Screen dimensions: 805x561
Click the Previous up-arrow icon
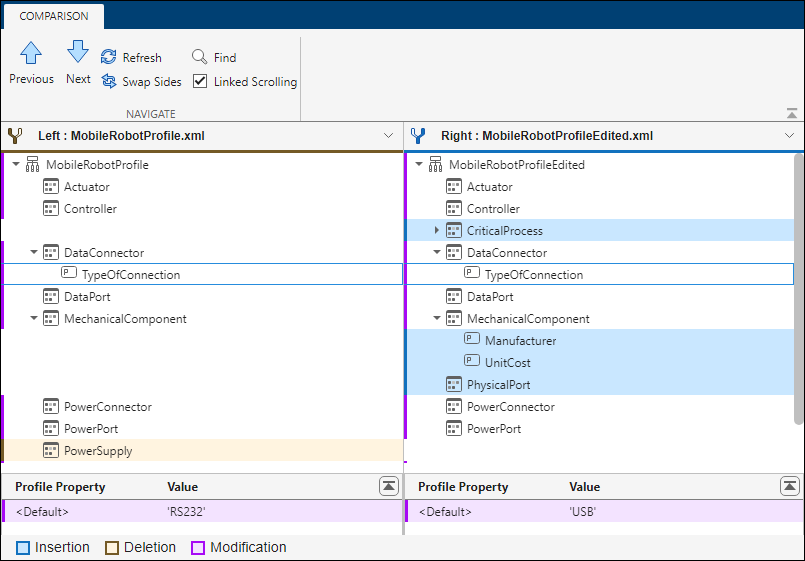[x=31, y=54]
